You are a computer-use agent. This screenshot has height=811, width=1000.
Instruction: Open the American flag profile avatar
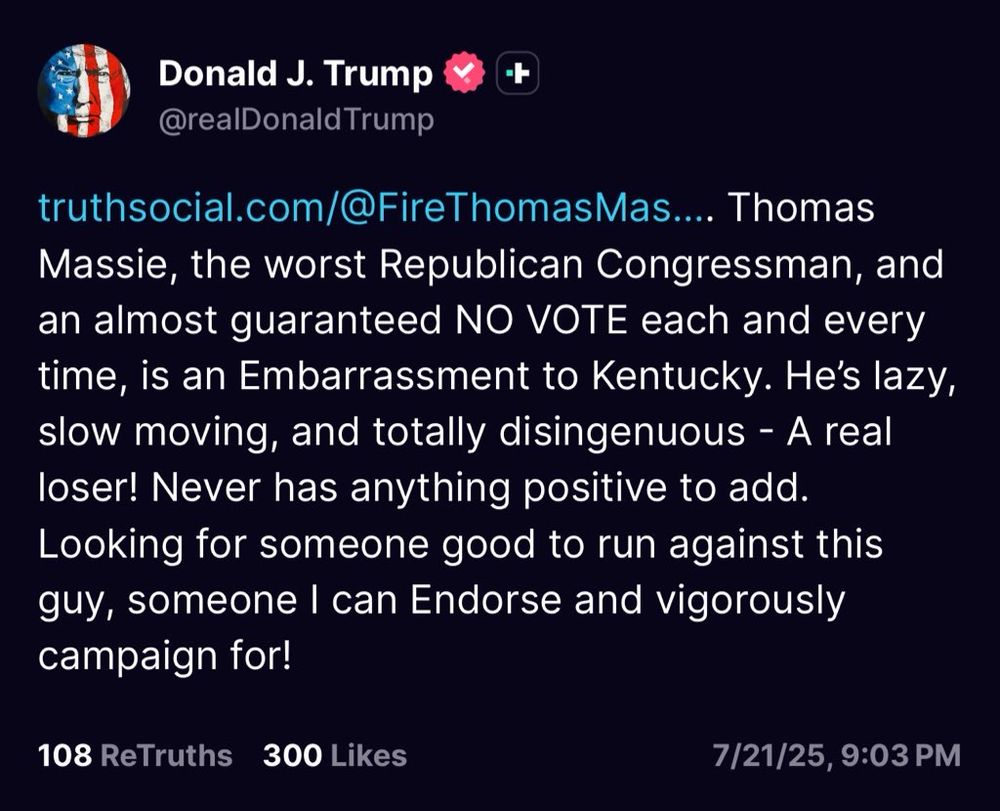pos(84,91)
